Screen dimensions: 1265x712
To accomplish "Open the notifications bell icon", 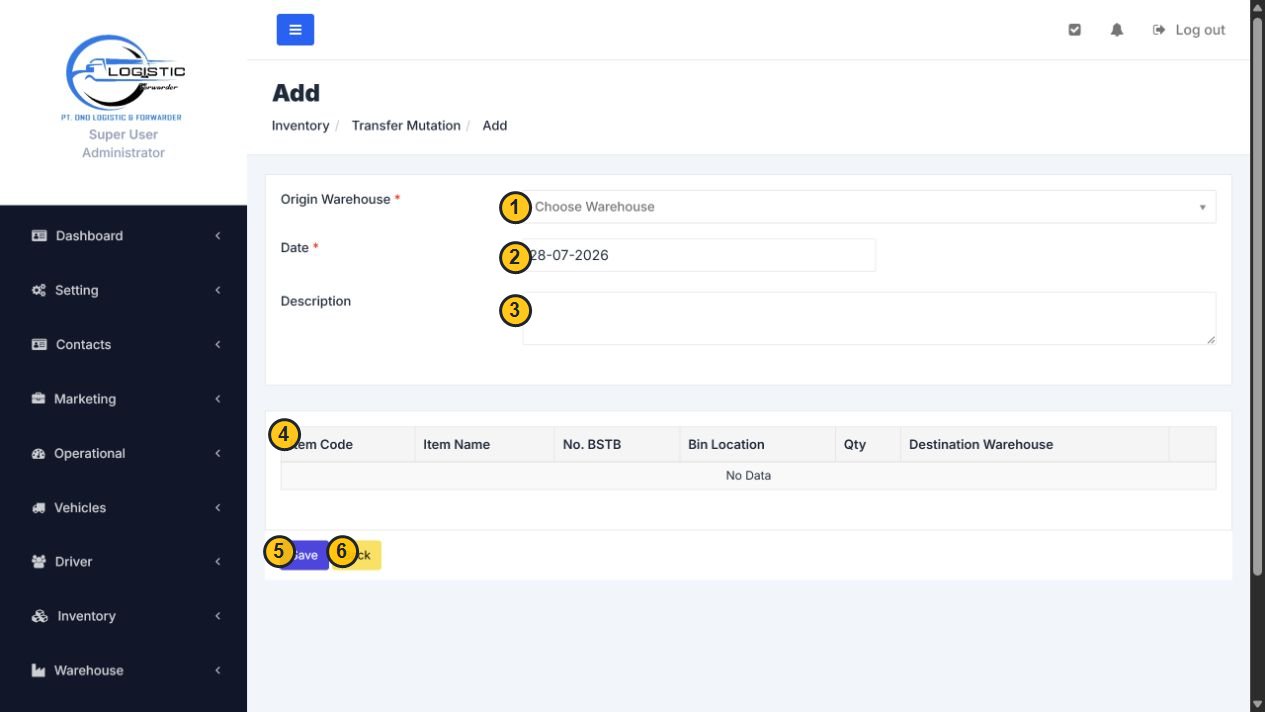I will click(x=1117, y=30).
